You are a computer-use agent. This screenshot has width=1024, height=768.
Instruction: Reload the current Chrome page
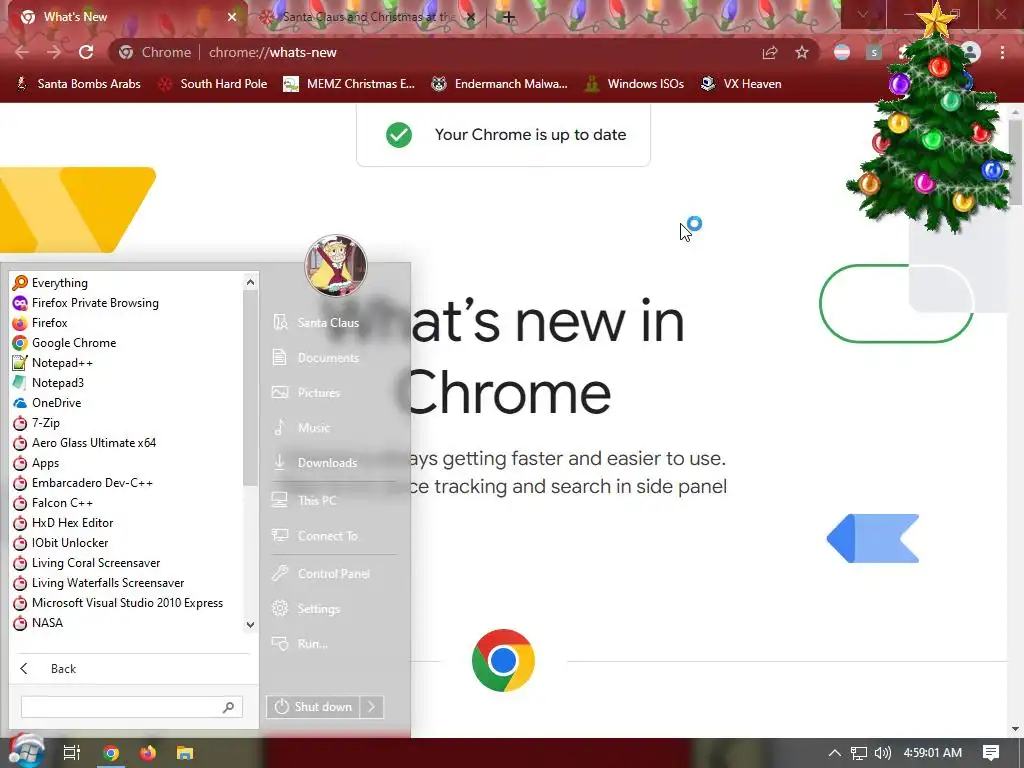click(86, 52)
